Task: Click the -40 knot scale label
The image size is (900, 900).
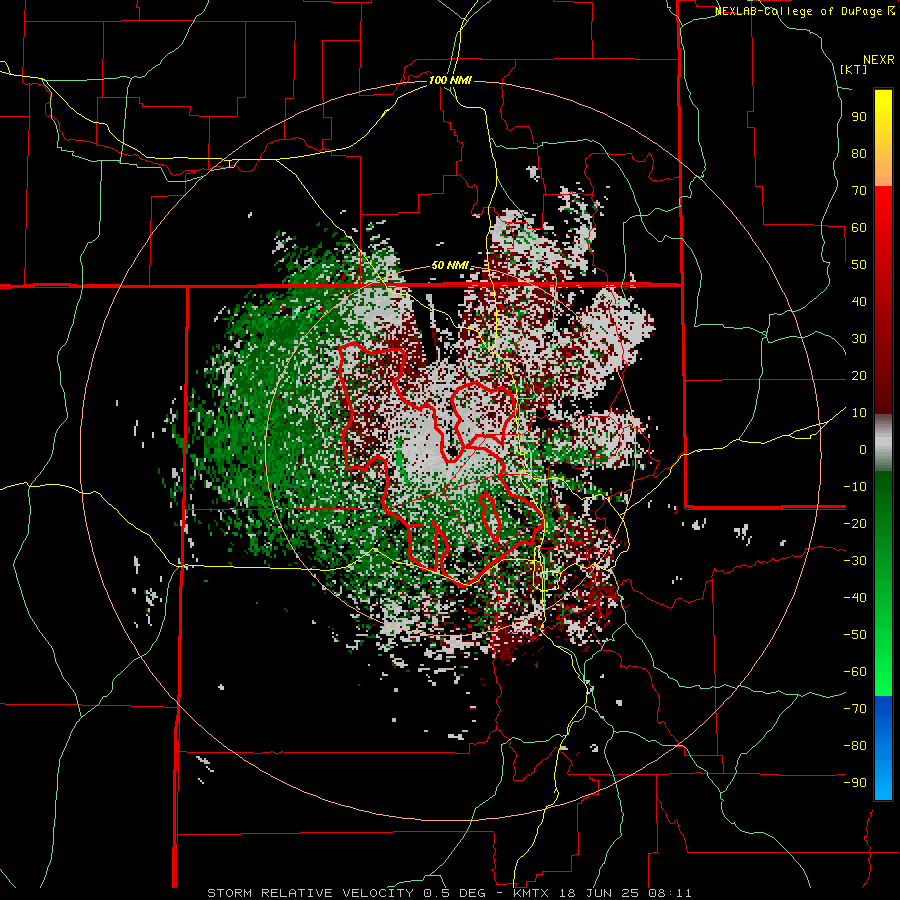Action: coord(855,598)
